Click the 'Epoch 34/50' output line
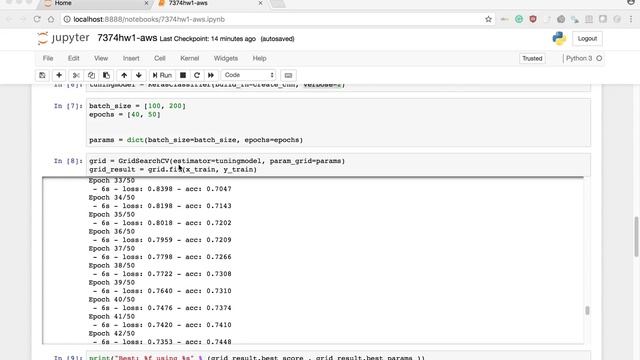This screenshot has height=360, width=640. pos(112,198)
